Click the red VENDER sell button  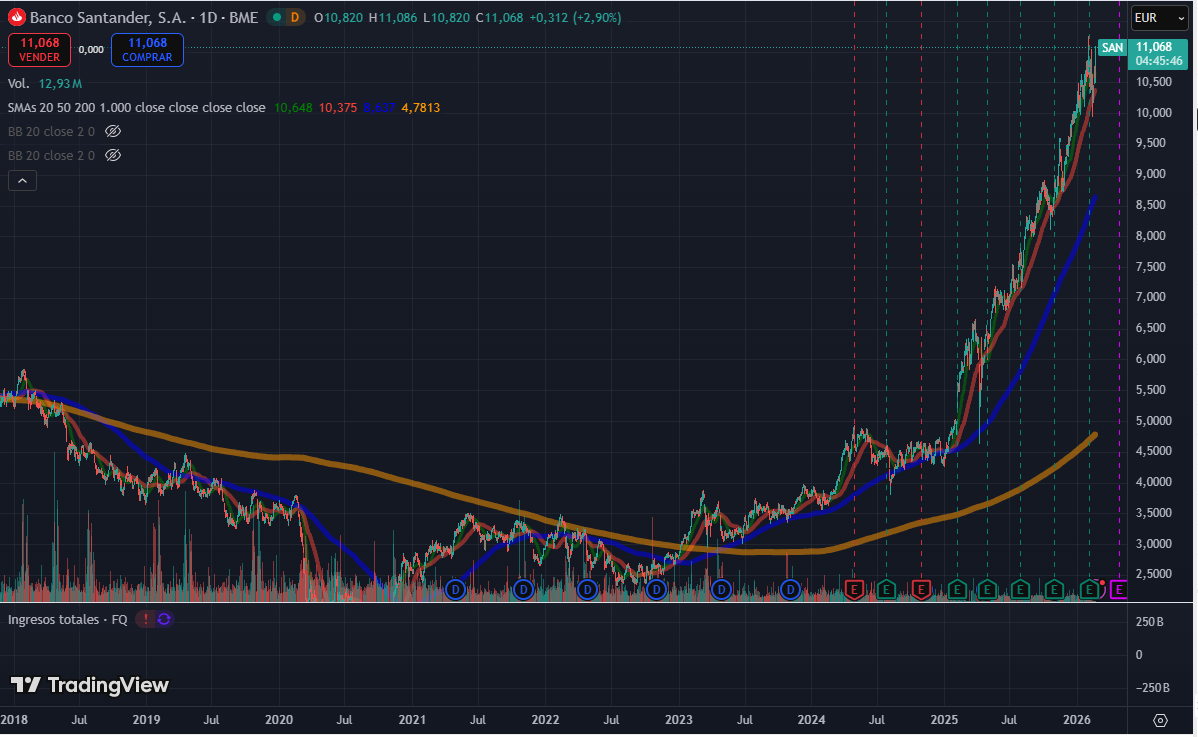tap(39, 49)
